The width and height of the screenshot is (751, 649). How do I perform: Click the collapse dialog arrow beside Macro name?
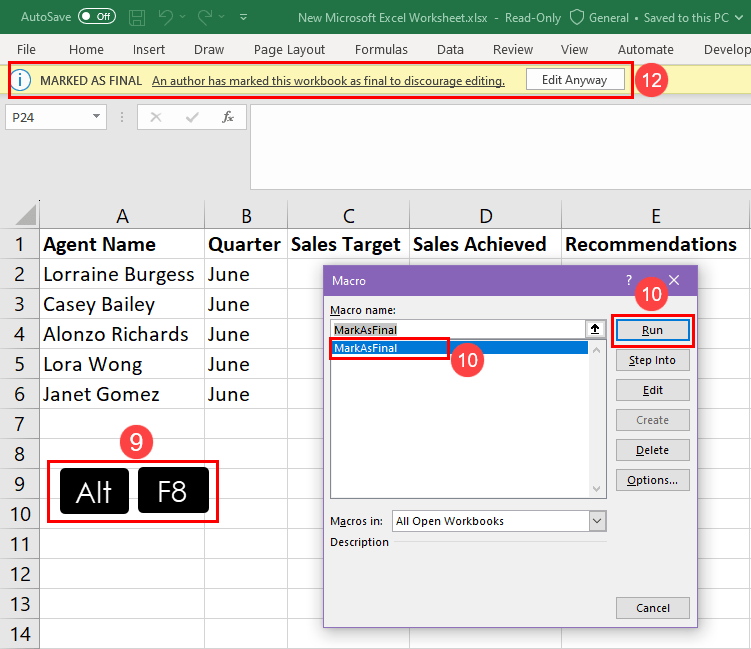pos(595,329)
